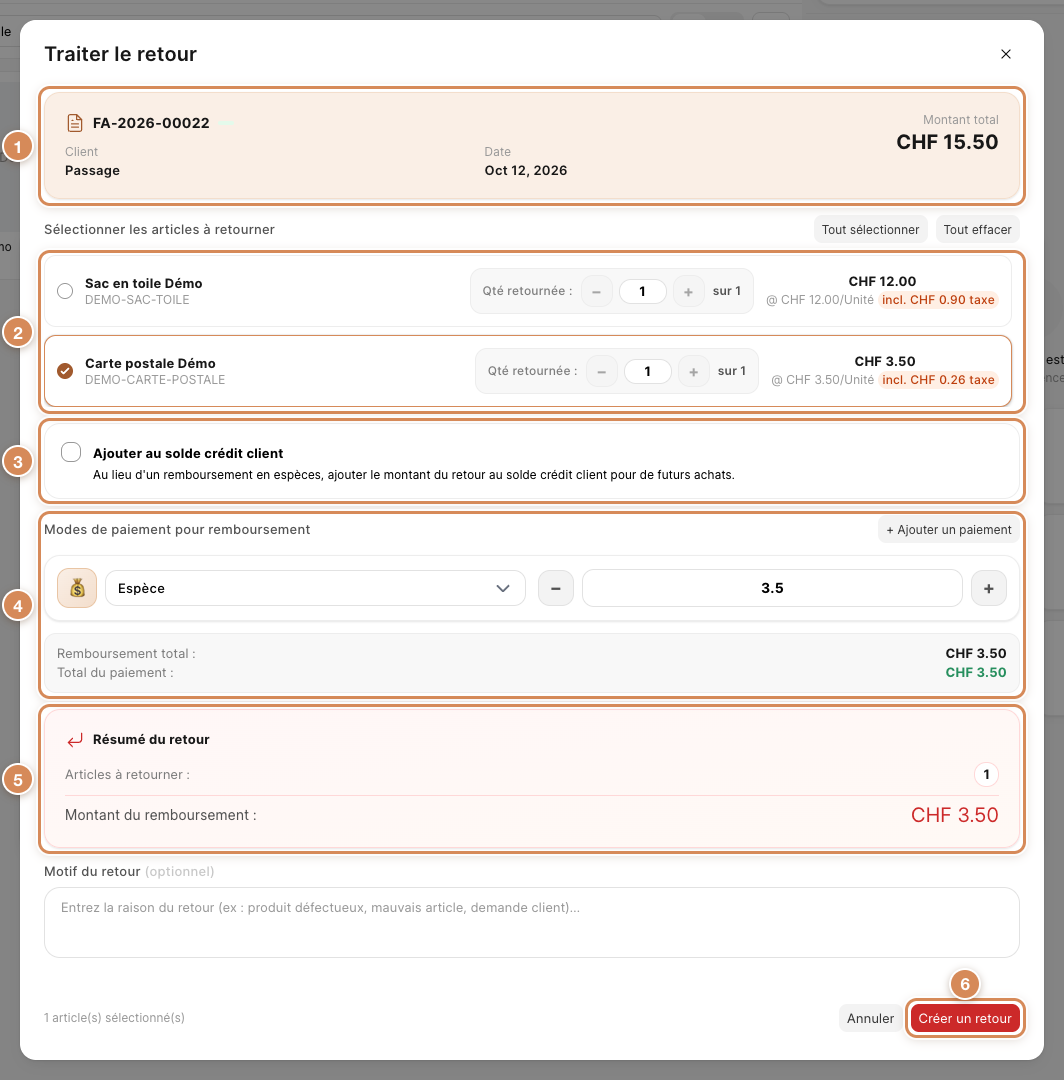Click the incl. CHF 0.90 taxe badge
This screenshot has width=1064, height=1080.
(x=938, y=300)
